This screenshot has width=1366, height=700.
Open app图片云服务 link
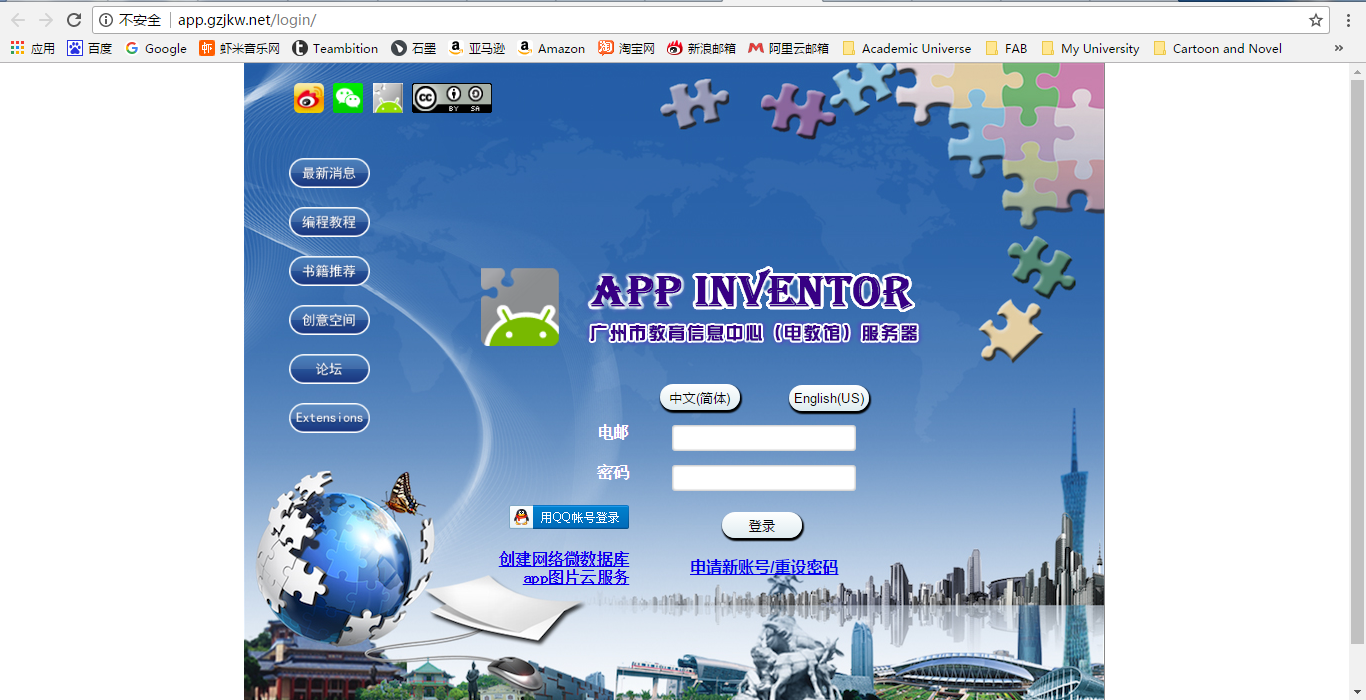(576, 577)
